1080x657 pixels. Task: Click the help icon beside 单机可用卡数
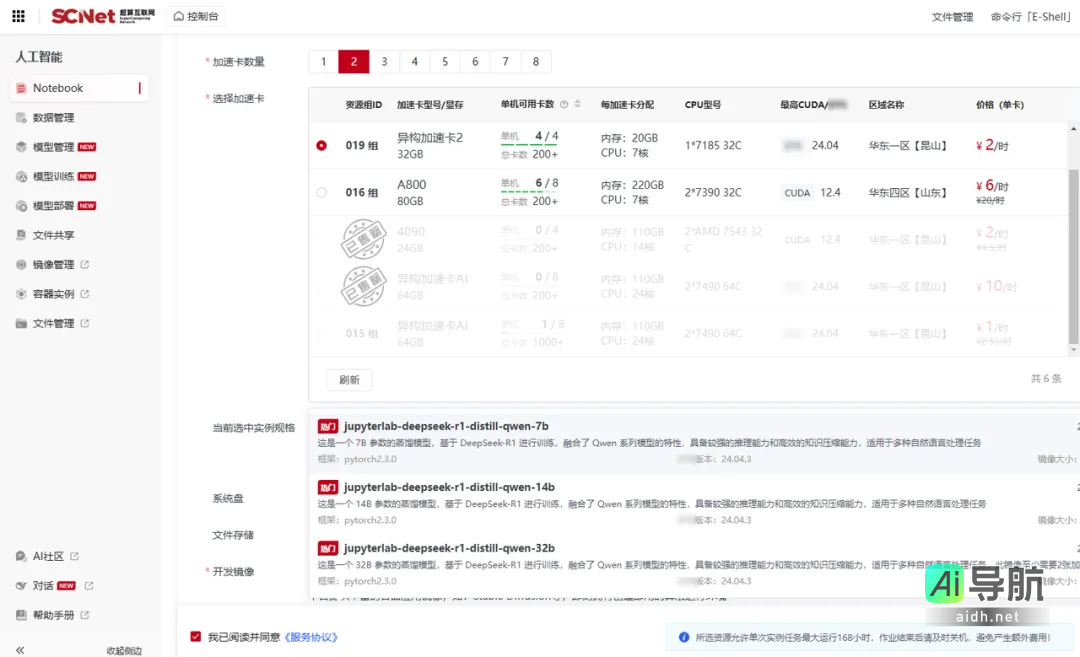(564, 105)
